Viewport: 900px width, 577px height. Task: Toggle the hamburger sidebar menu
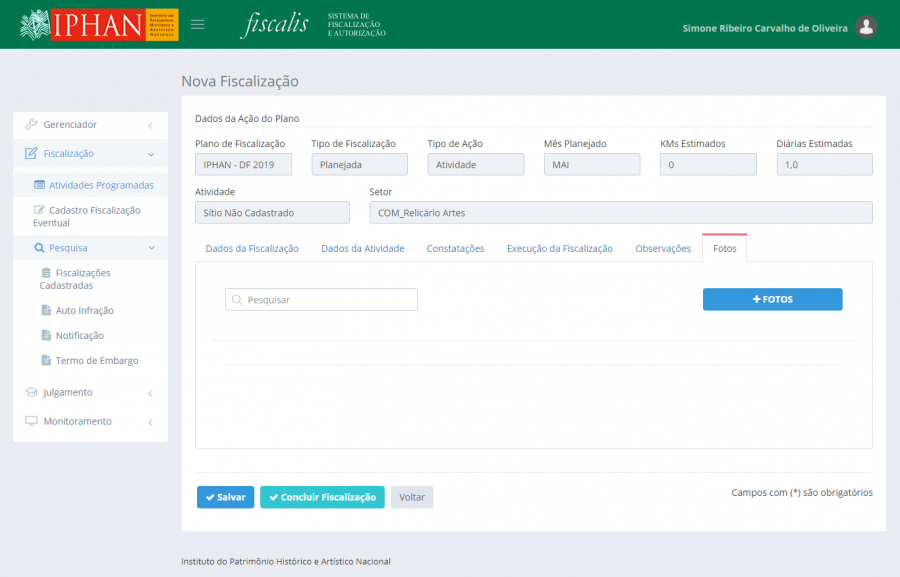(198, 25)
